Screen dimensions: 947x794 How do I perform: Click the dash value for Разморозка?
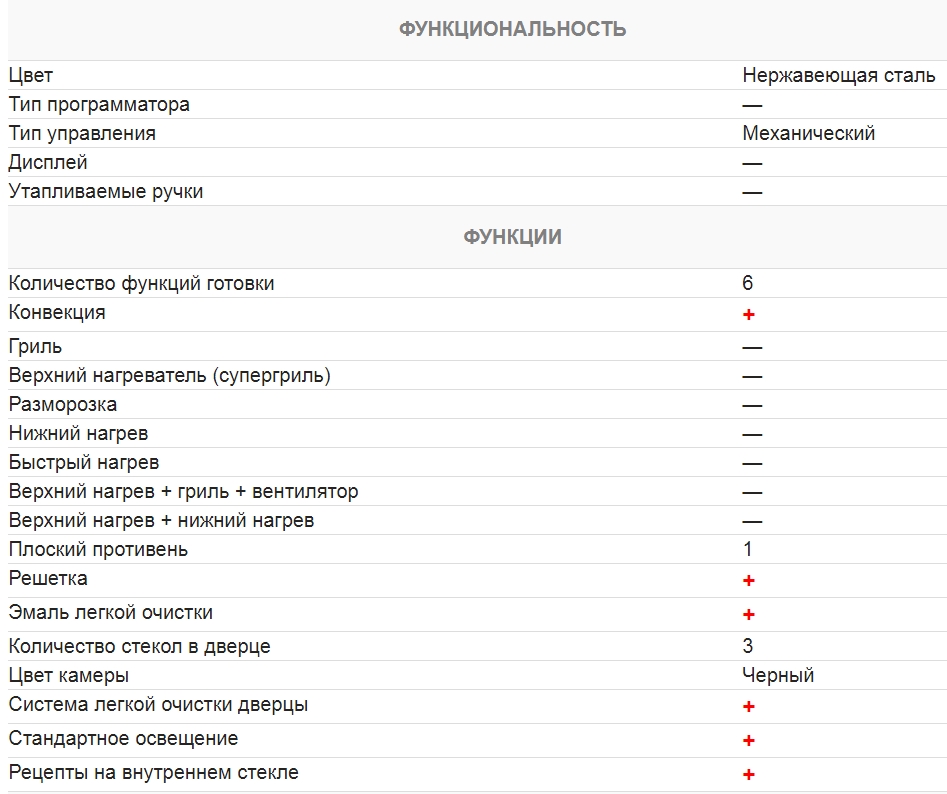point(752,405)
